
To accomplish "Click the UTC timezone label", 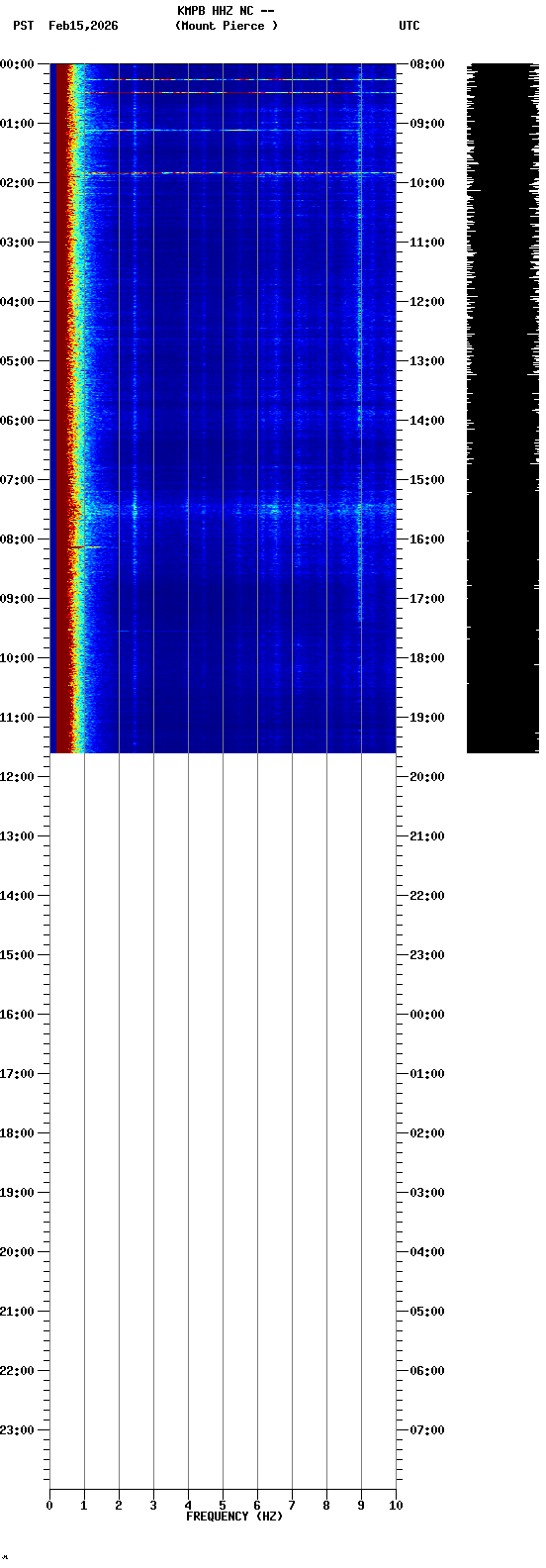I will [409, 26].
